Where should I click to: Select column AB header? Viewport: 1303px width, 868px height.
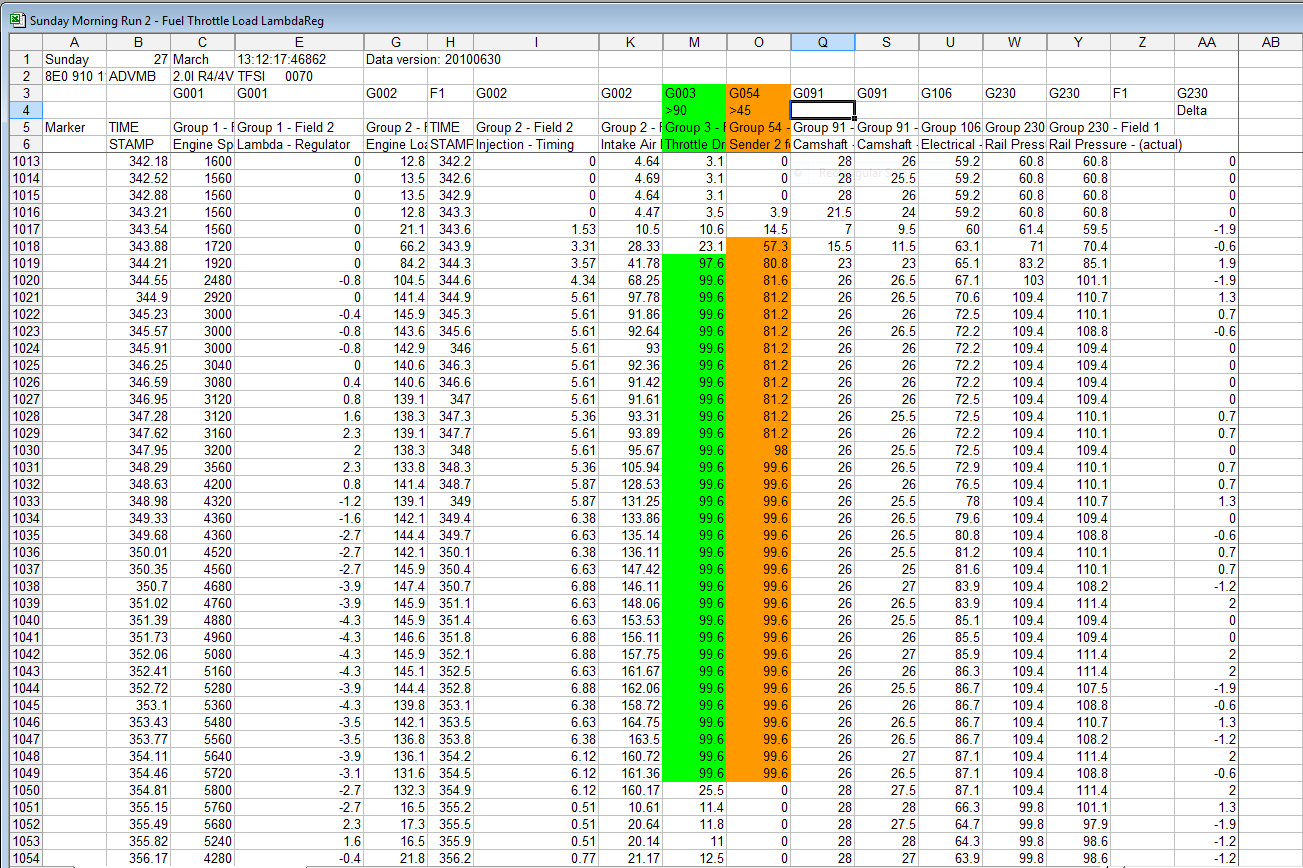[1270, 42]
